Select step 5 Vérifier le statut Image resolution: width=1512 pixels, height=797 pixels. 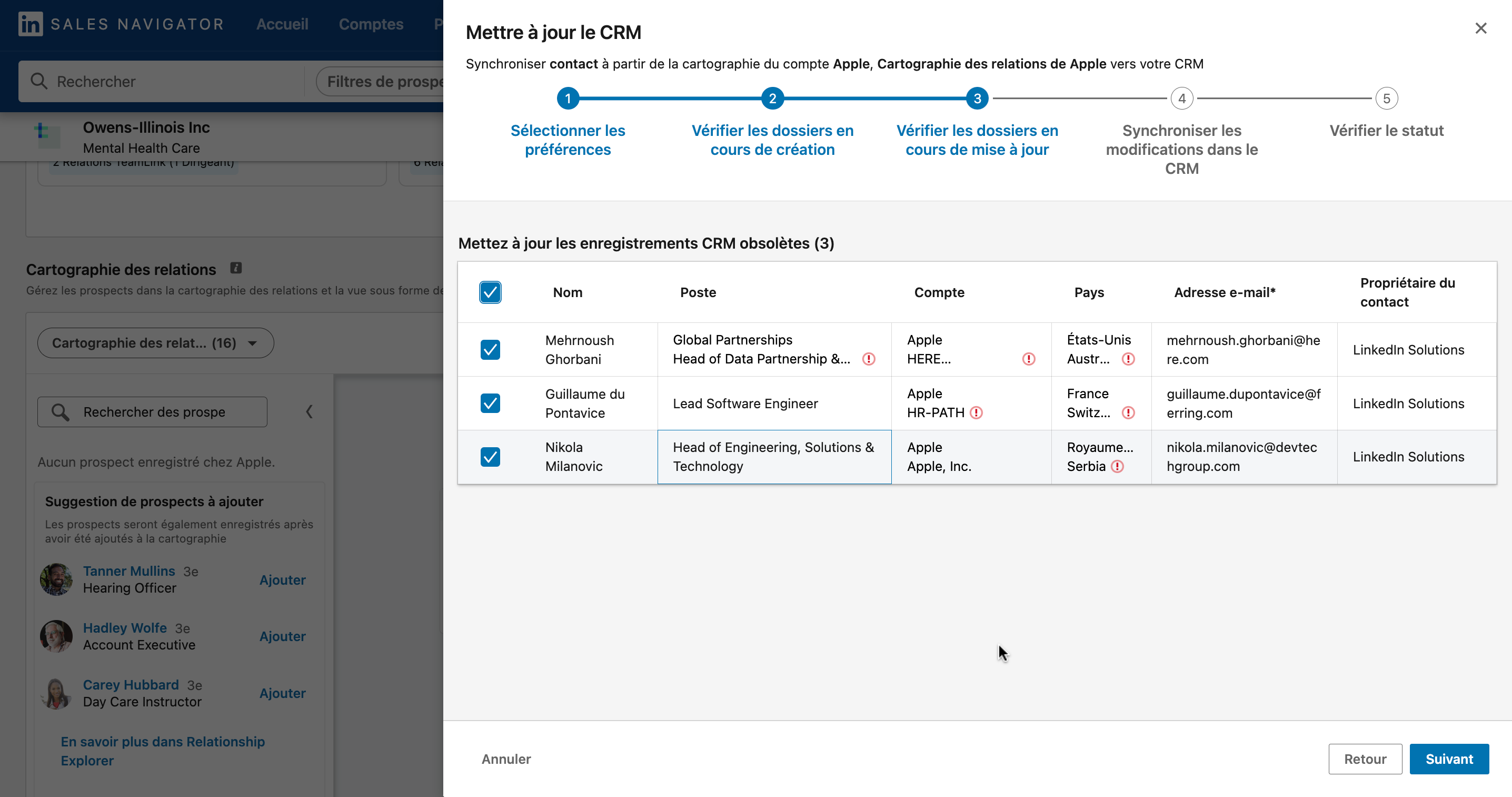pyautogui.click(x=1386, y=99)
